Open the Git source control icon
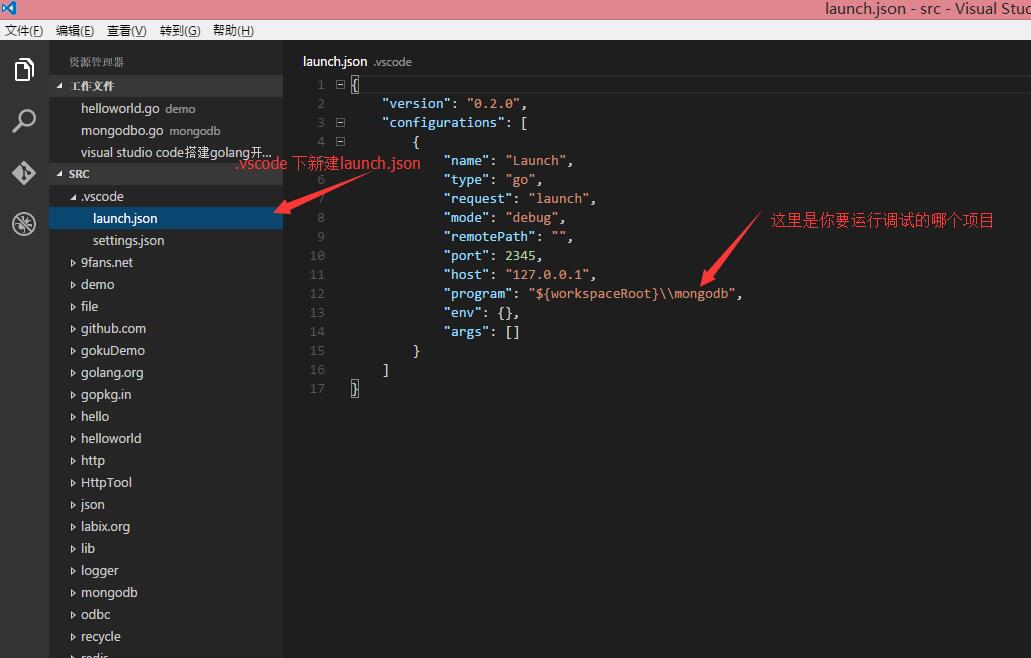This screenshot has width=1031, height=658. pos(24,172)
